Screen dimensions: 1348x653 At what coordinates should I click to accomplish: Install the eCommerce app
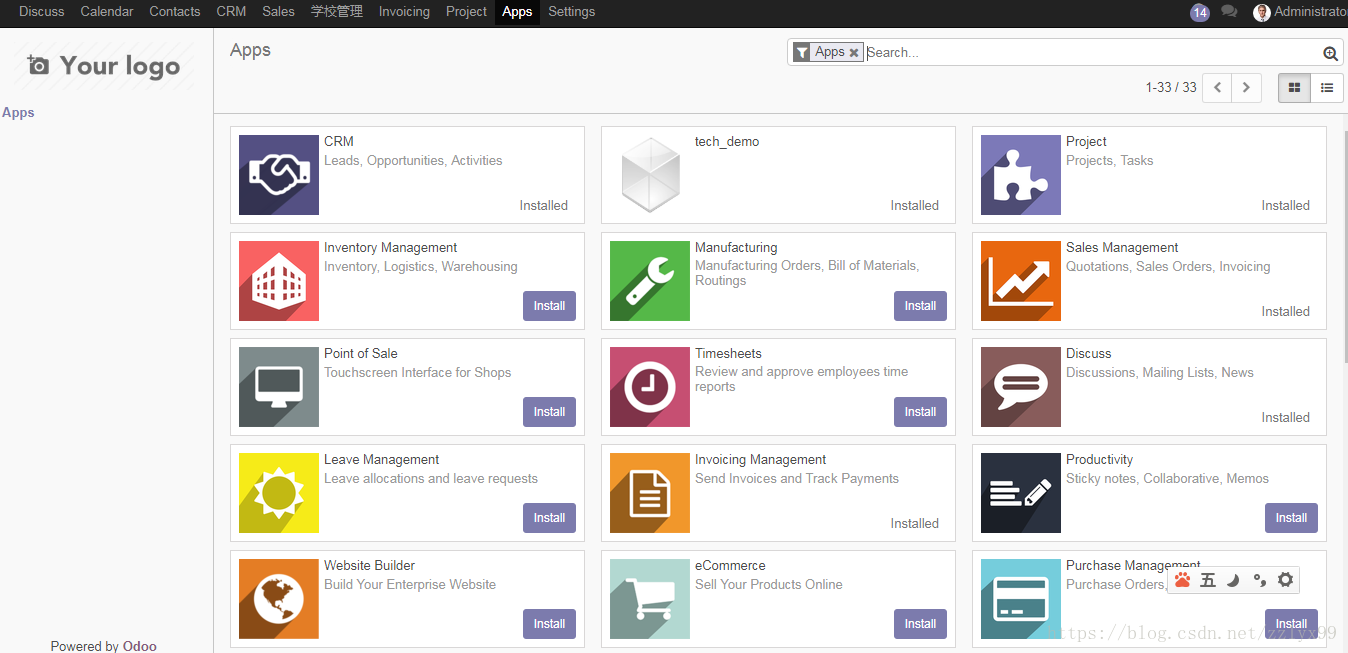[920, 624]
